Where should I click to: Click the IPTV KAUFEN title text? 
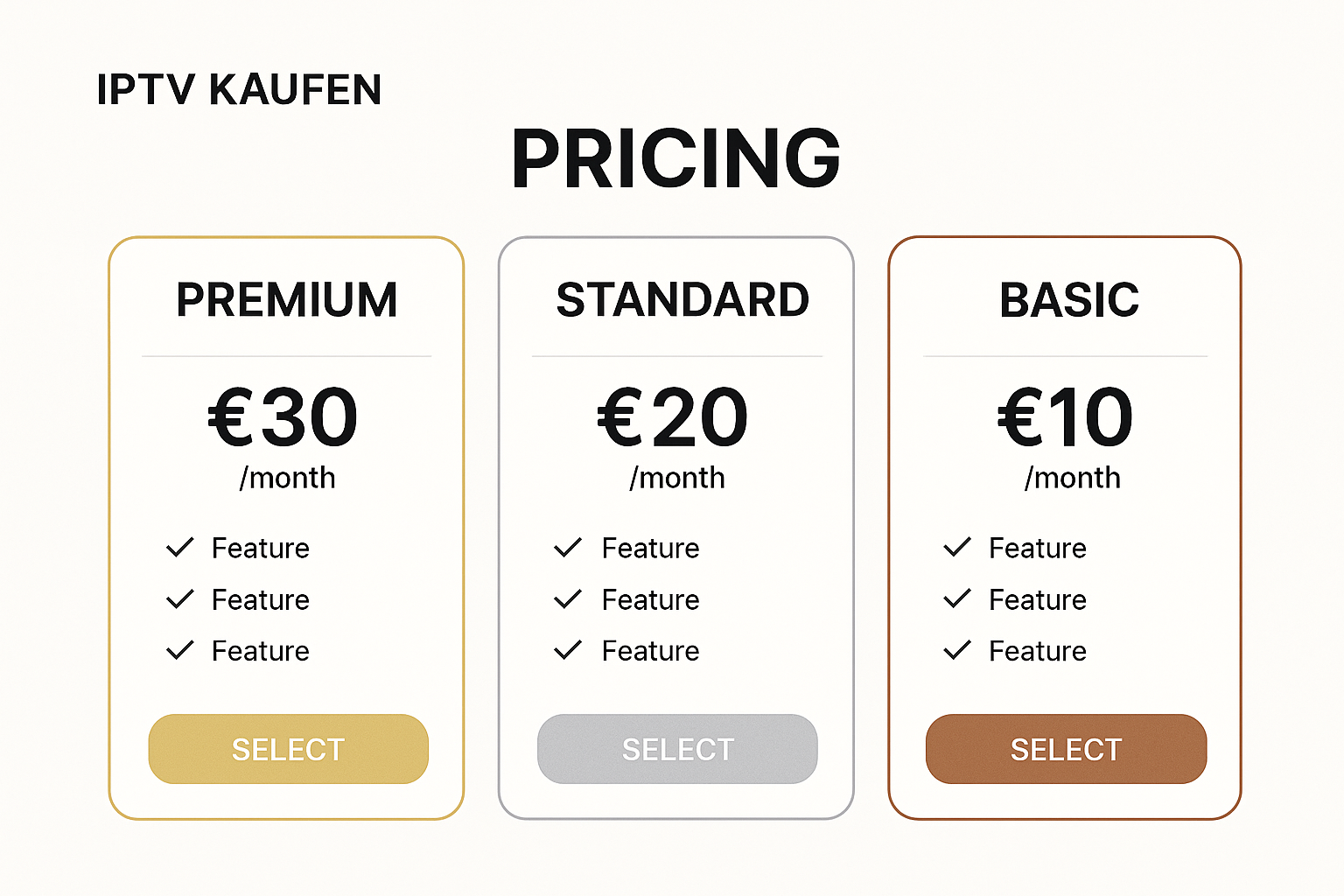click(239, 90)
